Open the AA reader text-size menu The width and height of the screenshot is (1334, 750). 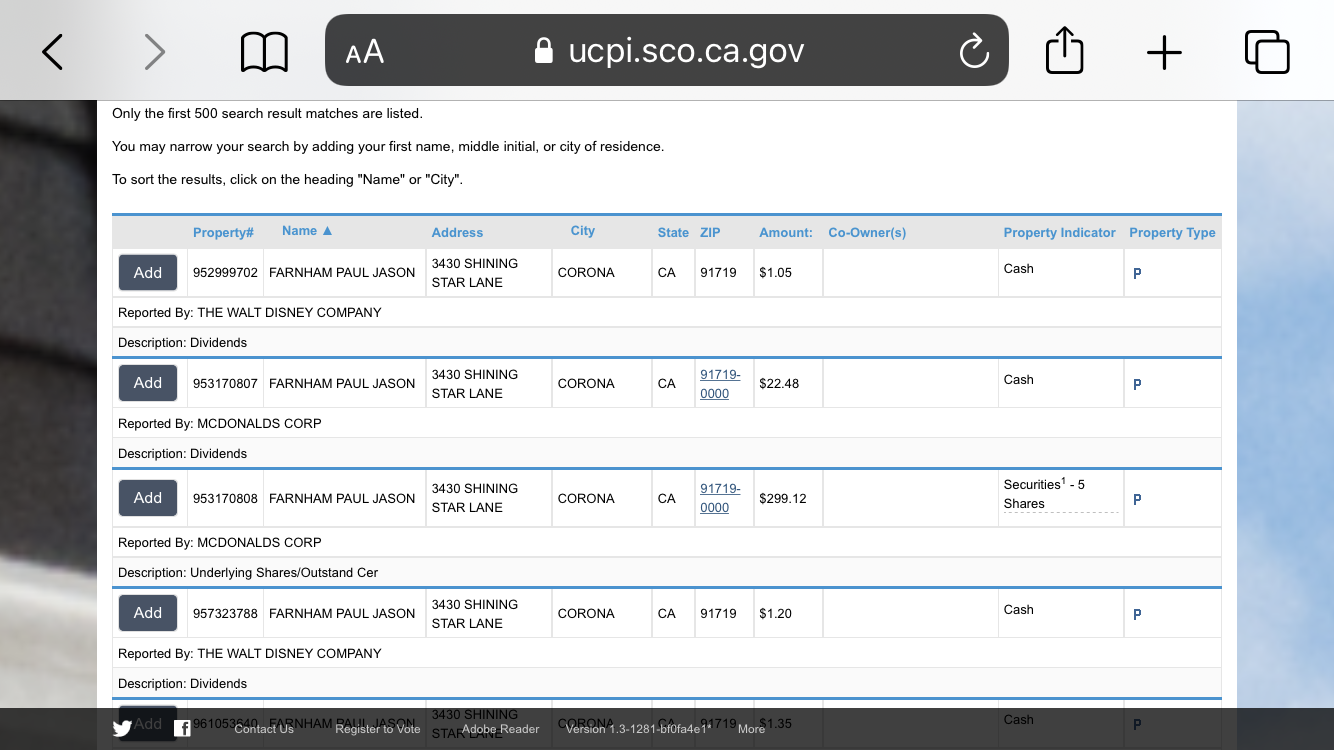[x=365, y=52]
